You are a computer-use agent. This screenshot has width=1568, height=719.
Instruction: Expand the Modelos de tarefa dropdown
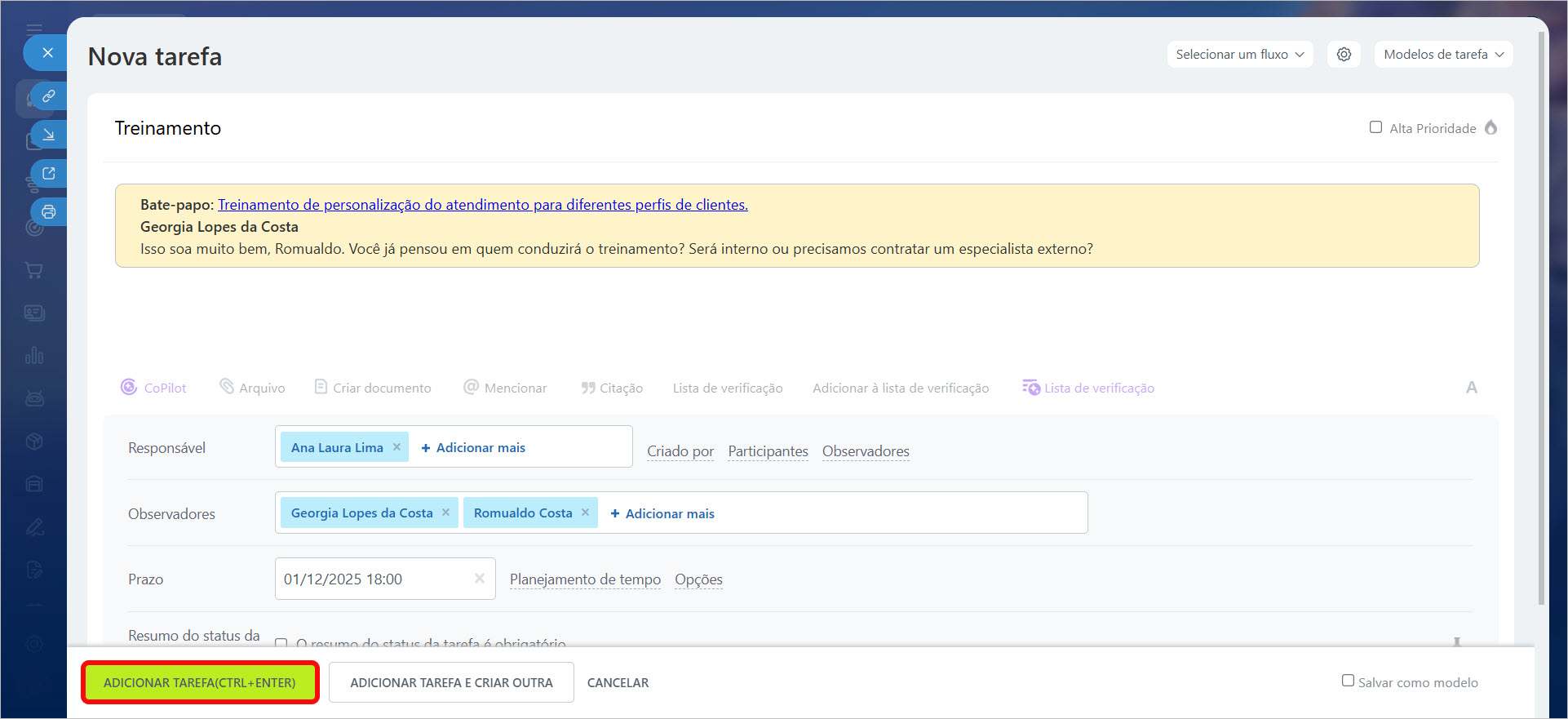1442,55
